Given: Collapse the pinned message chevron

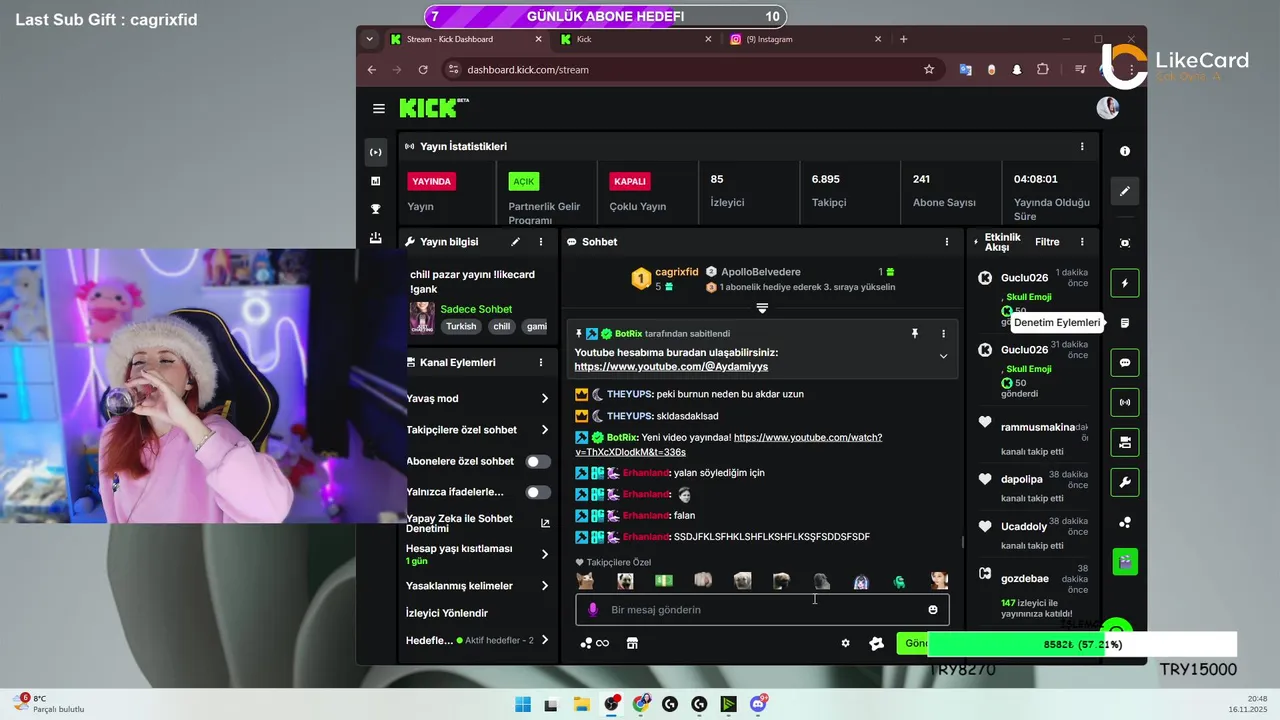Looking at the screenshot, I should [943, 356].
